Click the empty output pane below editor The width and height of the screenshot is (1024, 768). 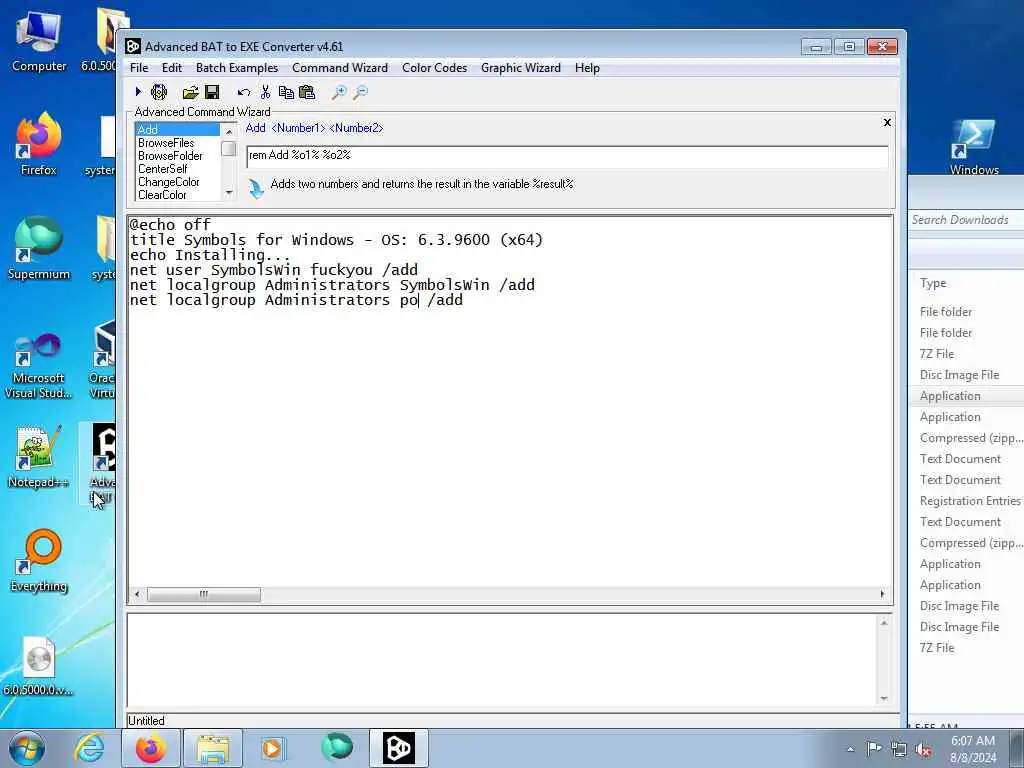click(502, 660)
